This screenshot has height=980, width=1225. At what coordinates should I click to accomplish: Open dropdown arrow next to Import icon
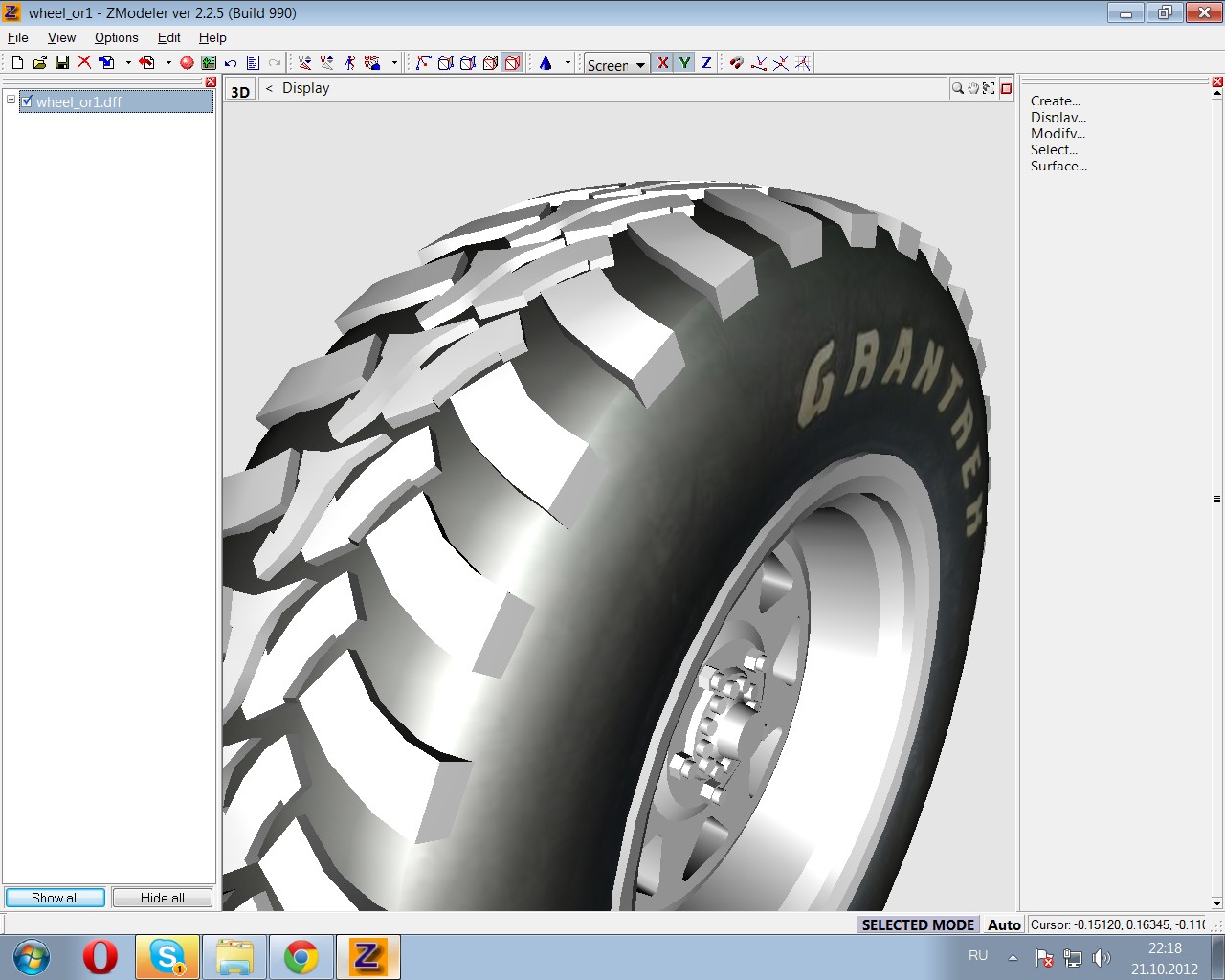(x=128, y=63)
